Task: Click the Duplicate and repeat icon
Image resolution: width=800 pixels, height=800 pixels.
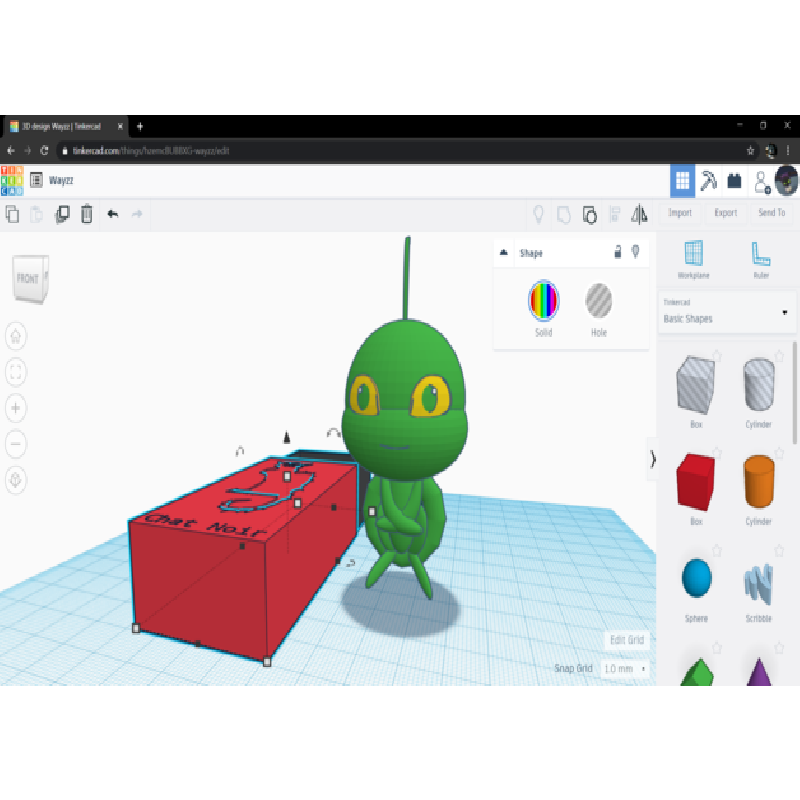Action: (62, 213)
